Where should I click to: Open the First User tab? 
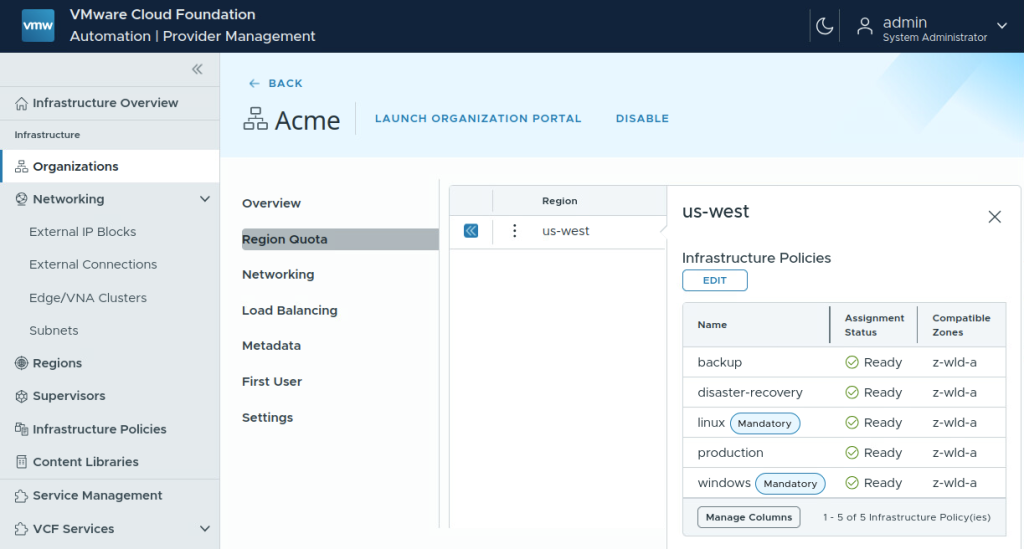[x=272, y=381]
